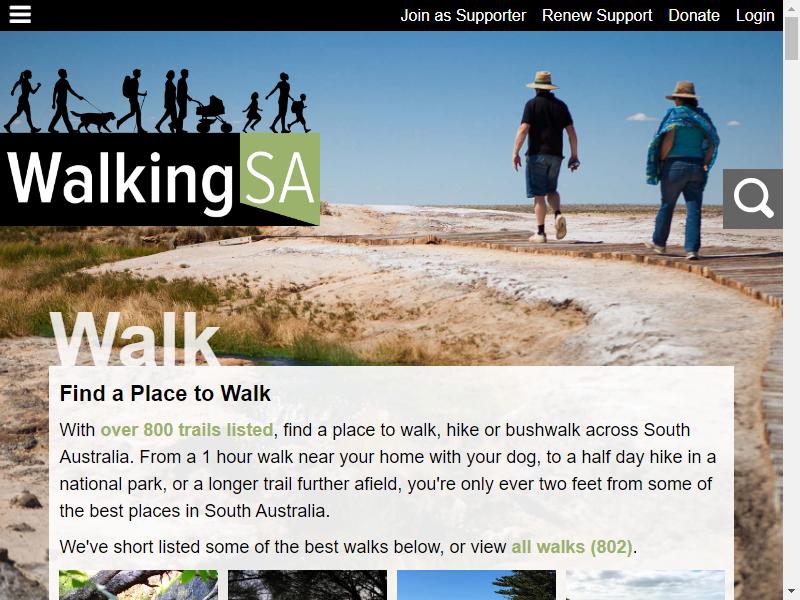Click the magnifying glass search icon
The width and height of the screenshot is (800, 600).
click(x=753, y=199)
